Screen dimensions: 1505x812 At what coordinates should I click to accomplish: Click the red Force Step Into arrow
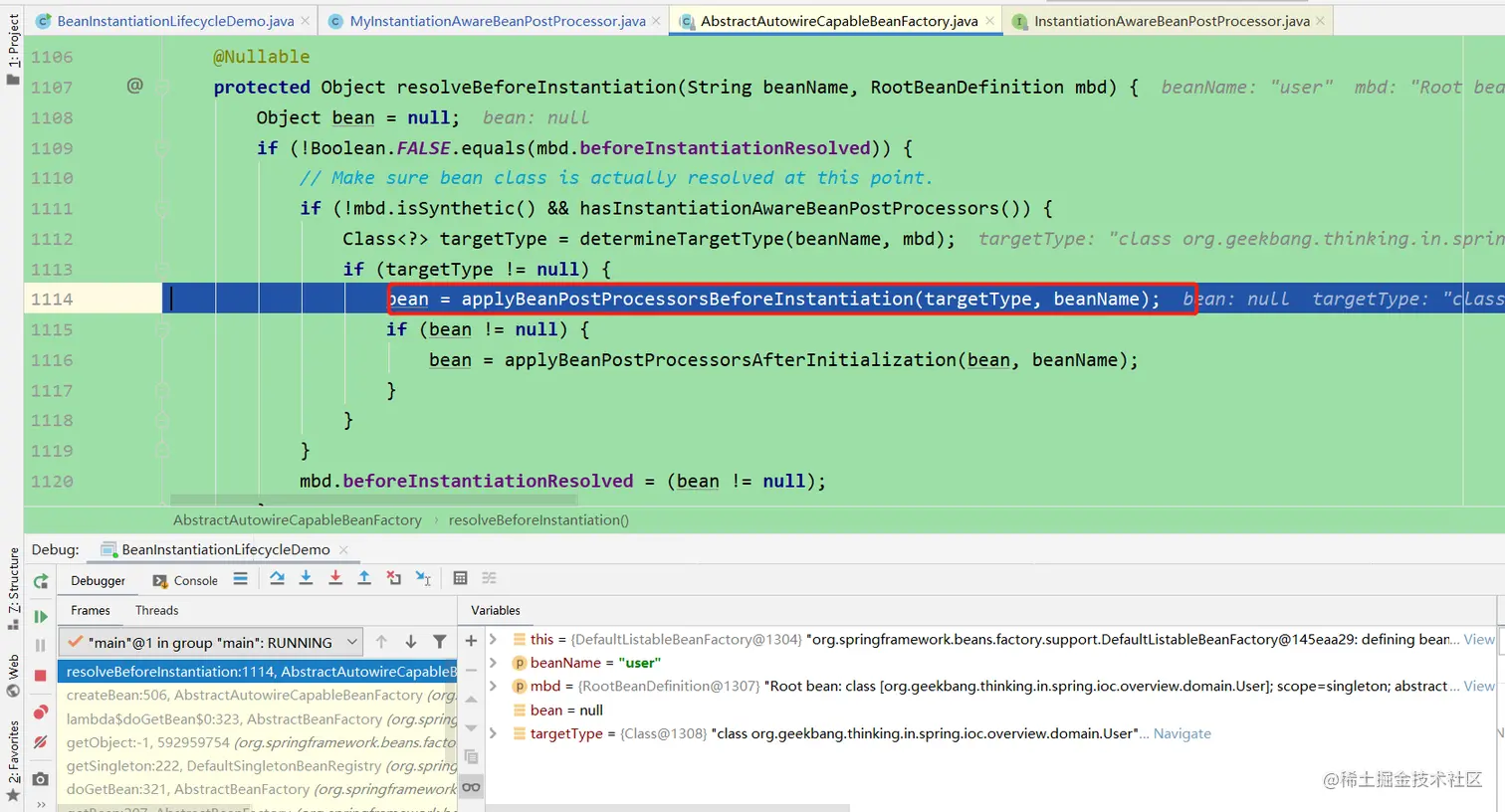(335, 578)
